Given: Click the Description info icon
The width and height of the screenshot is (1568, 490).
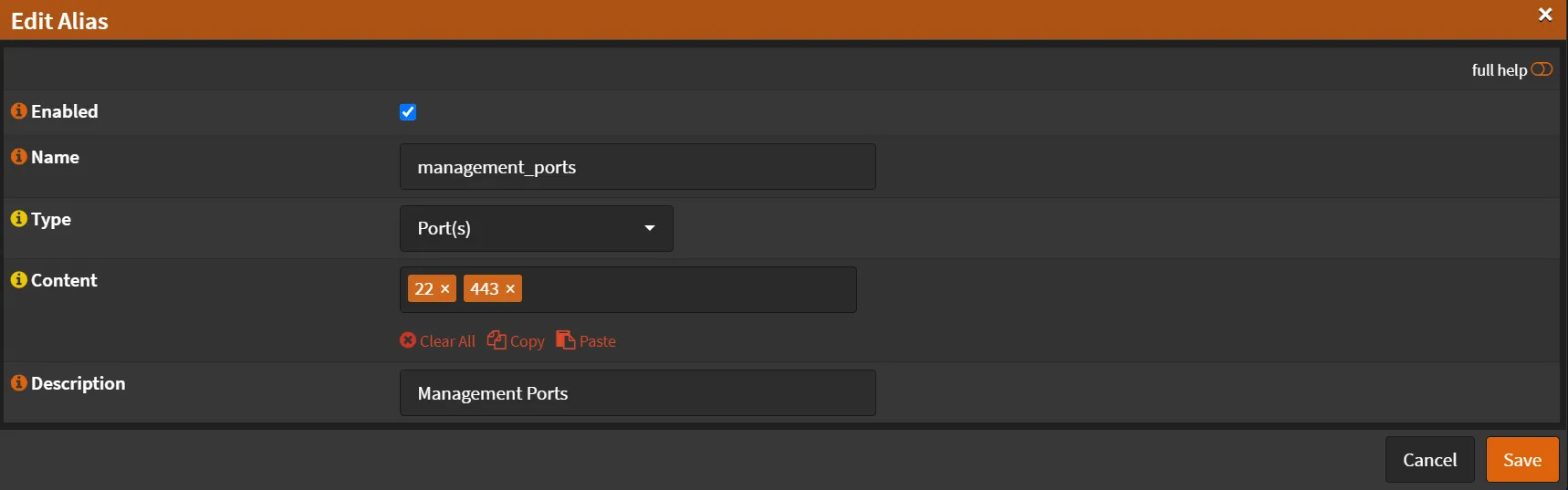Looking at the screenshot, I should [18, 383].
